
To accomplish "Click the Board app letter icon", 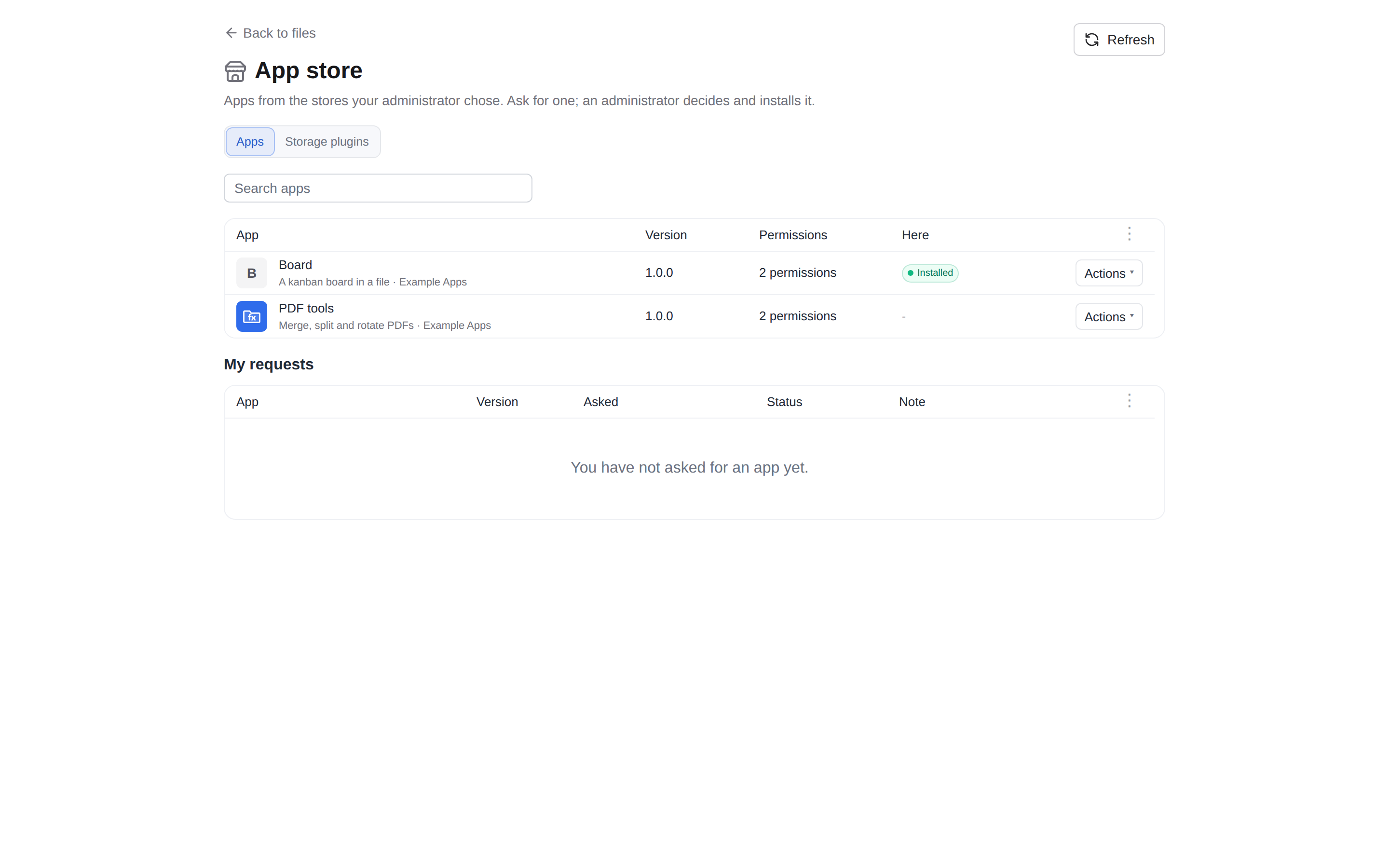I will click(251, 273).
